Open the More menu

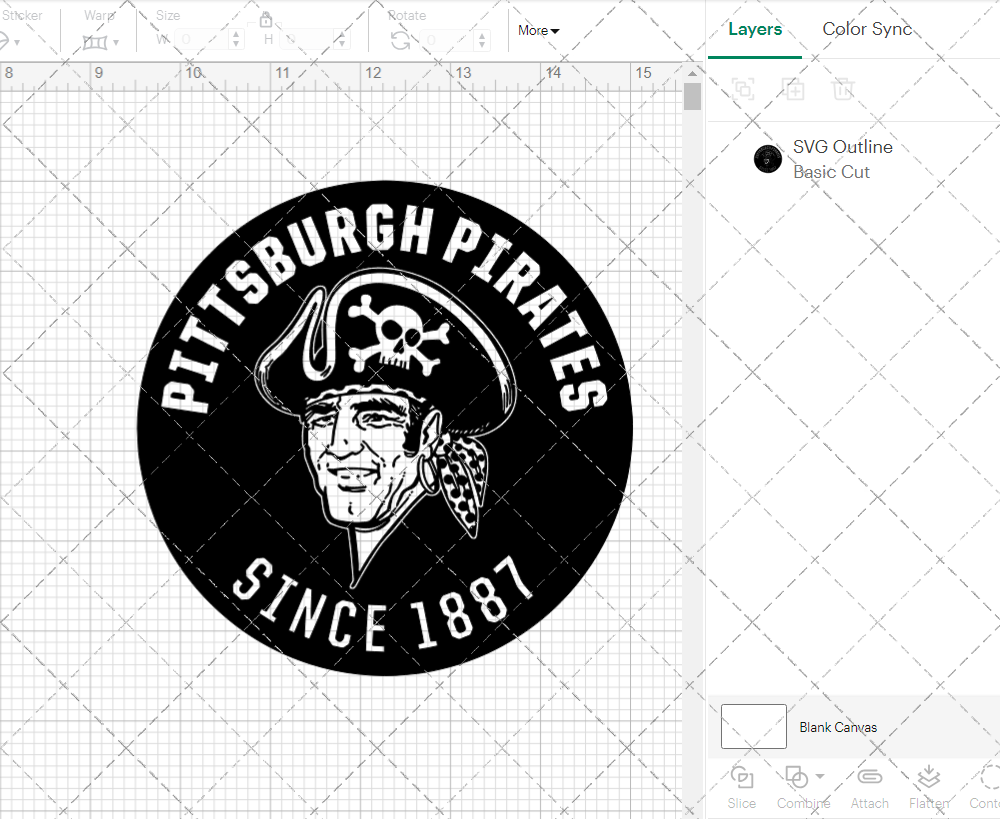click(x=537, y=30)
